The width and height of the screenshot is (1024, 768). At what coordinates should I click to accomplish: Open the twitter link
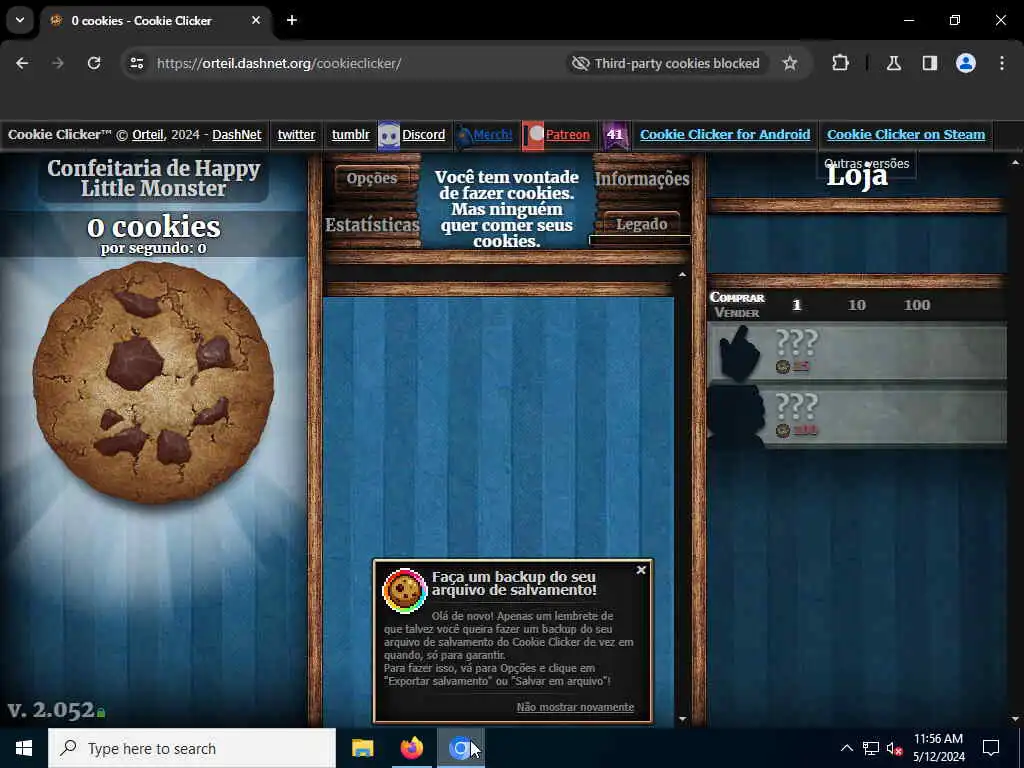point(296,135)
